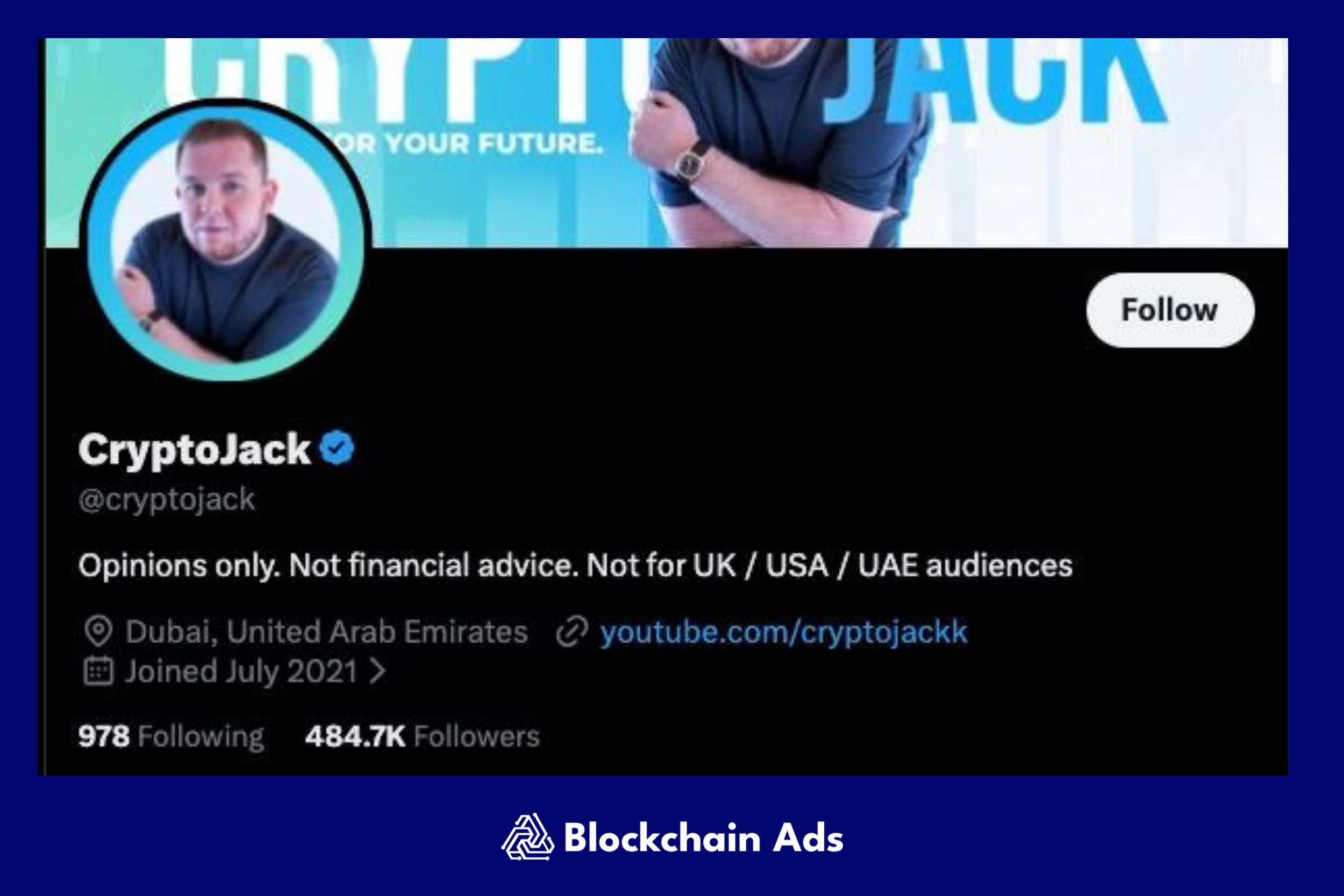The width and height of the screenshot is (1344, 896).
Task: Open the 484.7K Followers list
Action: (423, 736)
